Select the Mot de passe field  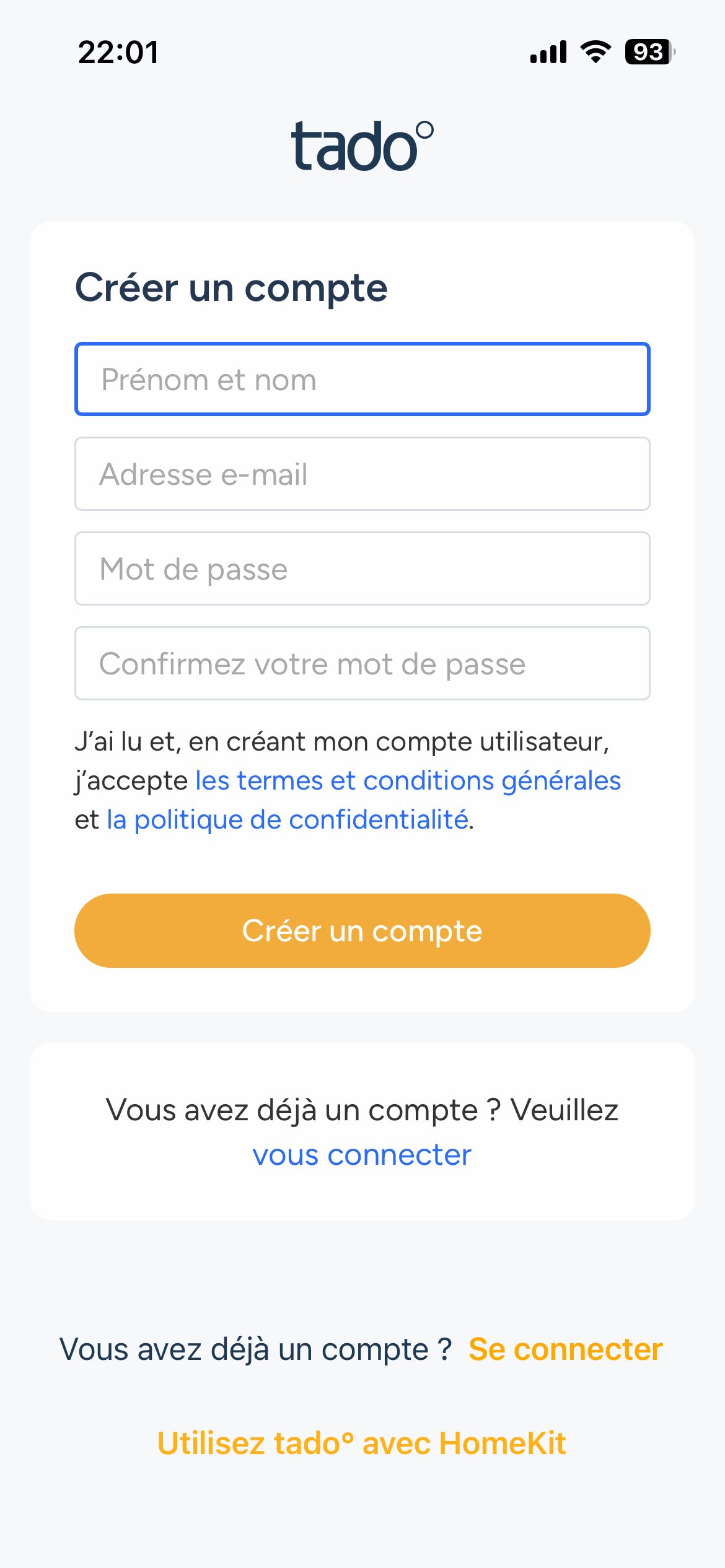click(362, 568)
